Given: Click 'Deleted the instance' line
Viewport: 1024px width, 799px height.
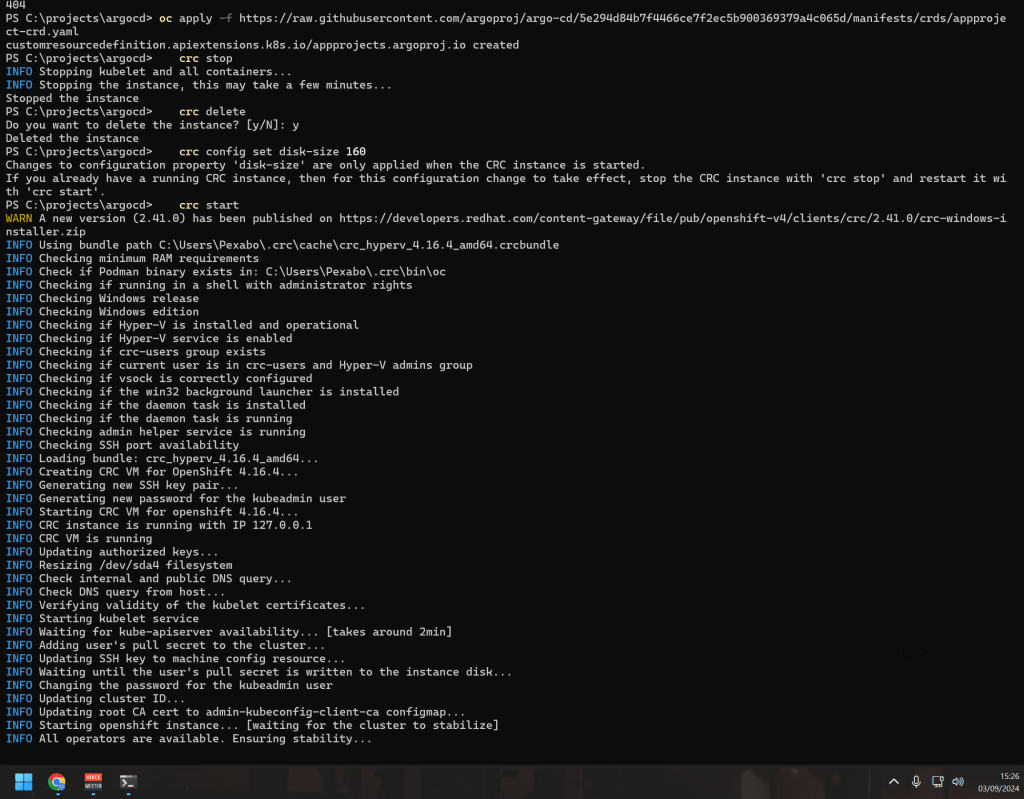Looking at the screenshot, I should click(72, 139).
